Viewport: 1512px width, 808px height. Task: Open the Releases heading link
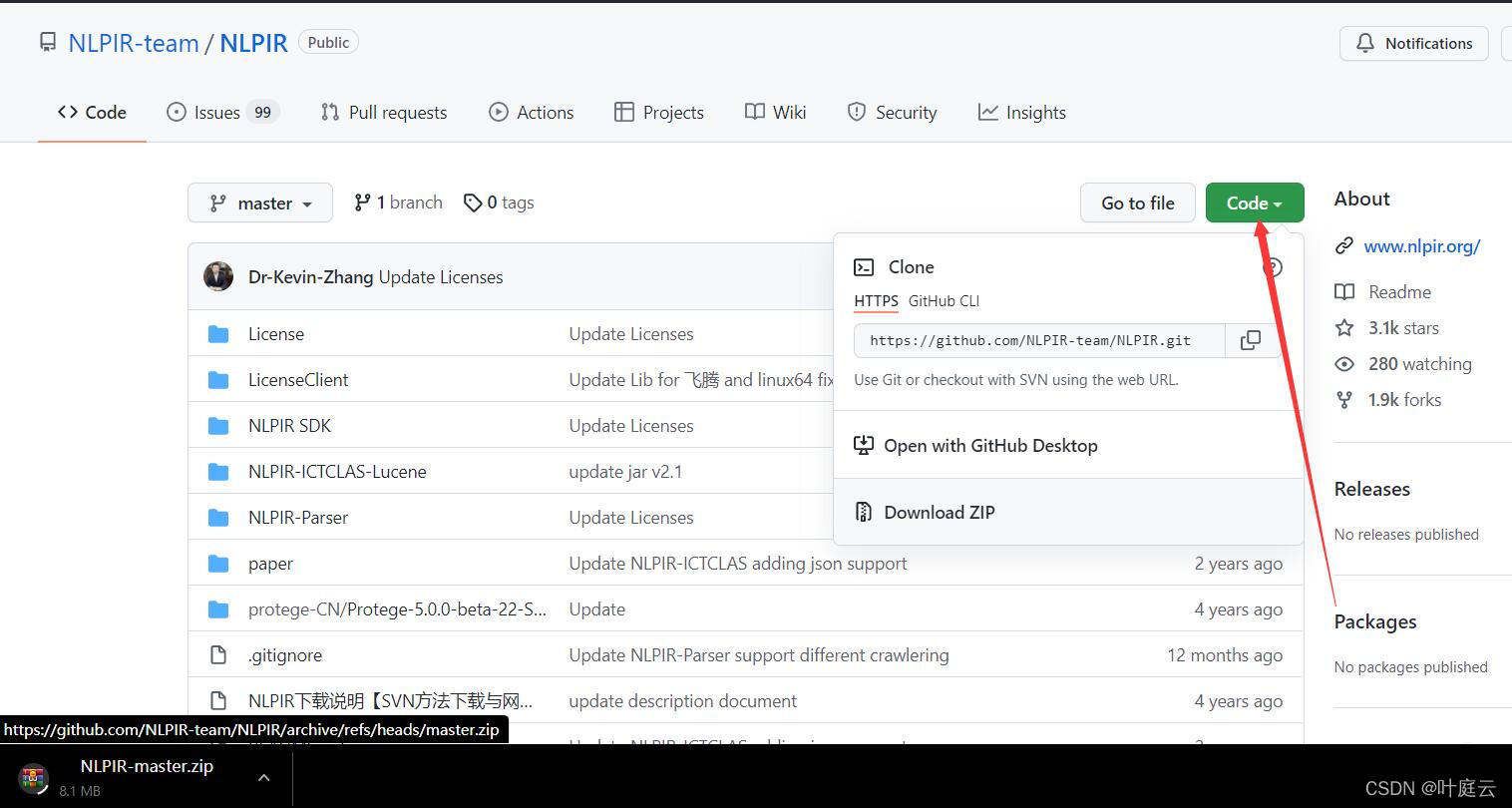coord(1372,489)
